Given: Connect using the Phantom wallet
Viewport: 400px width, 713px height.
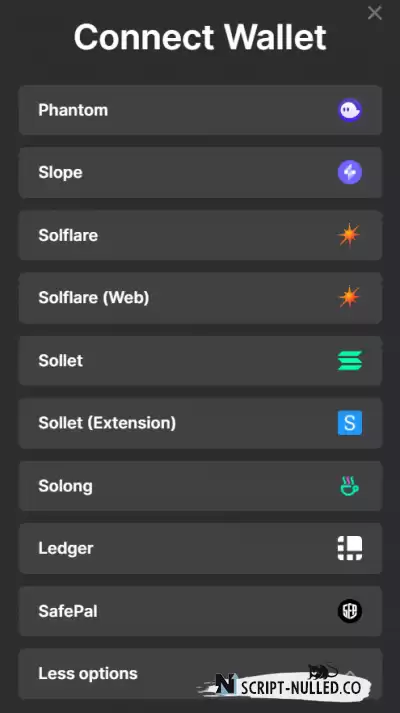Looking at the screenshot, I should [200, 110].
